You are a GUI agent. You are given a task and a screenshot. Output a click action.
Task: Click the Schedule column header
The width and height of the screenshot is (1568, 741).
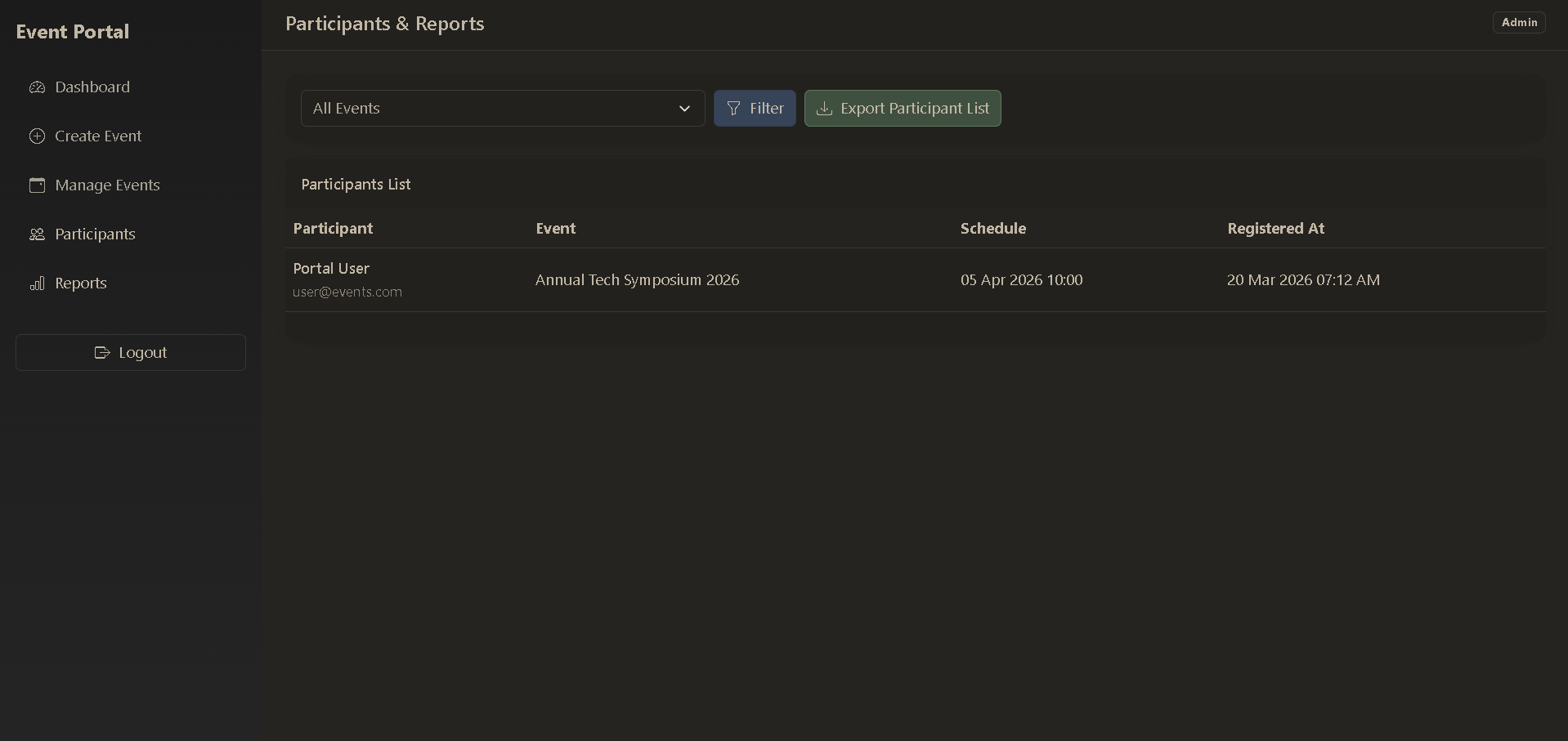coord(993,229)
